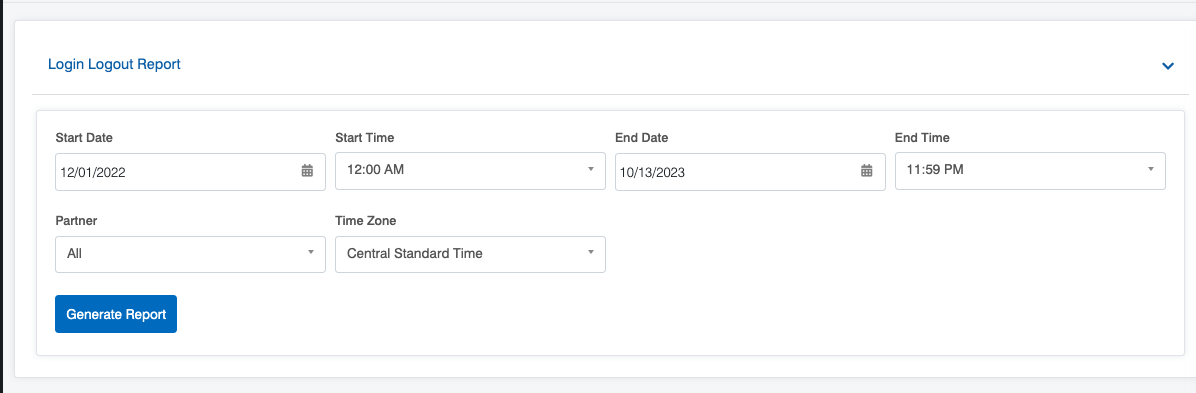Click the Partner dropdown arrow
Viewport: 1196px width, 393px height.
coord(310,253)
